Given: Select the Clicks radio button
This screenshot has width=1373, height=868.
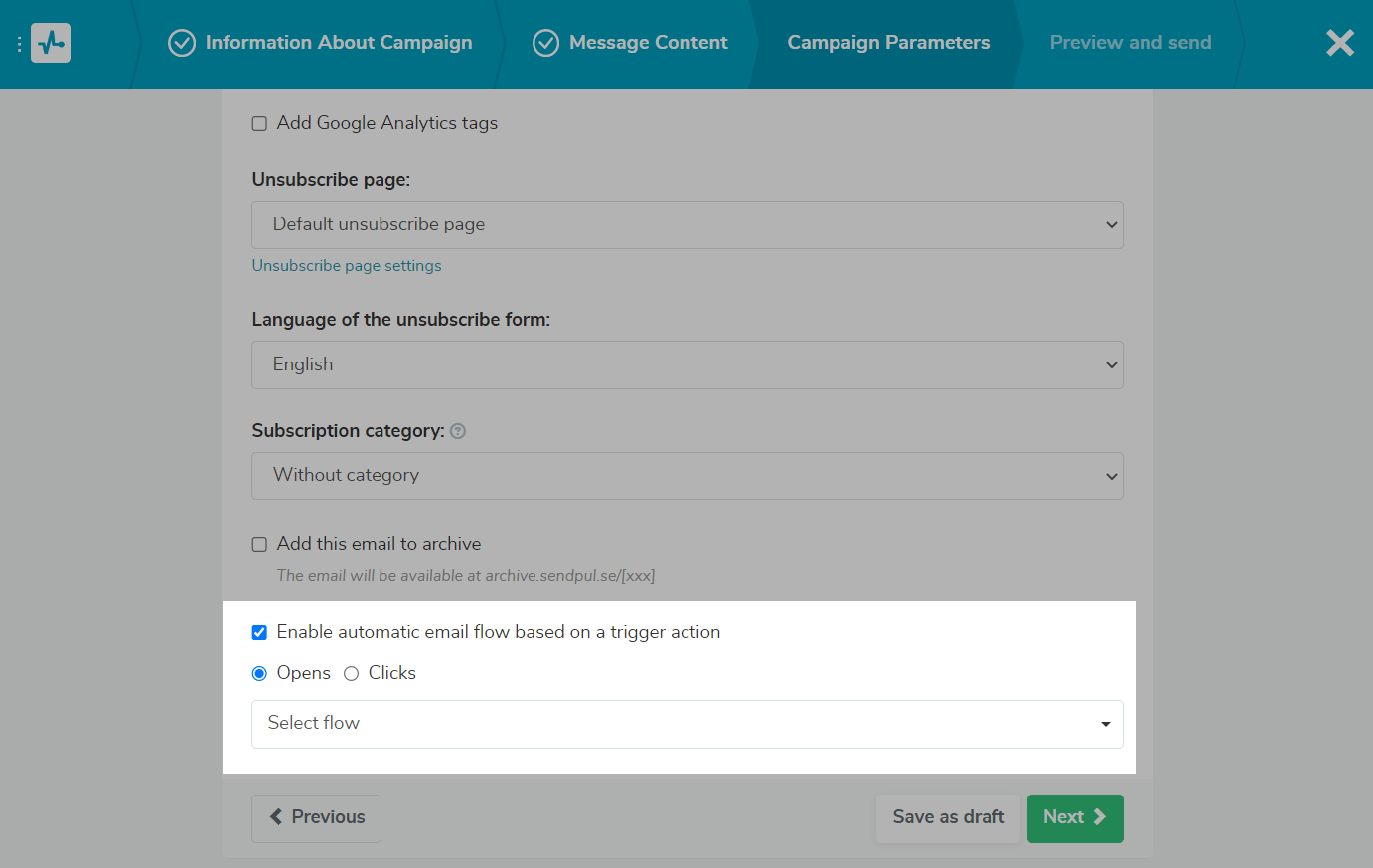Looking at the screenshot, I should pyautogui.click(x=352, y=674).
